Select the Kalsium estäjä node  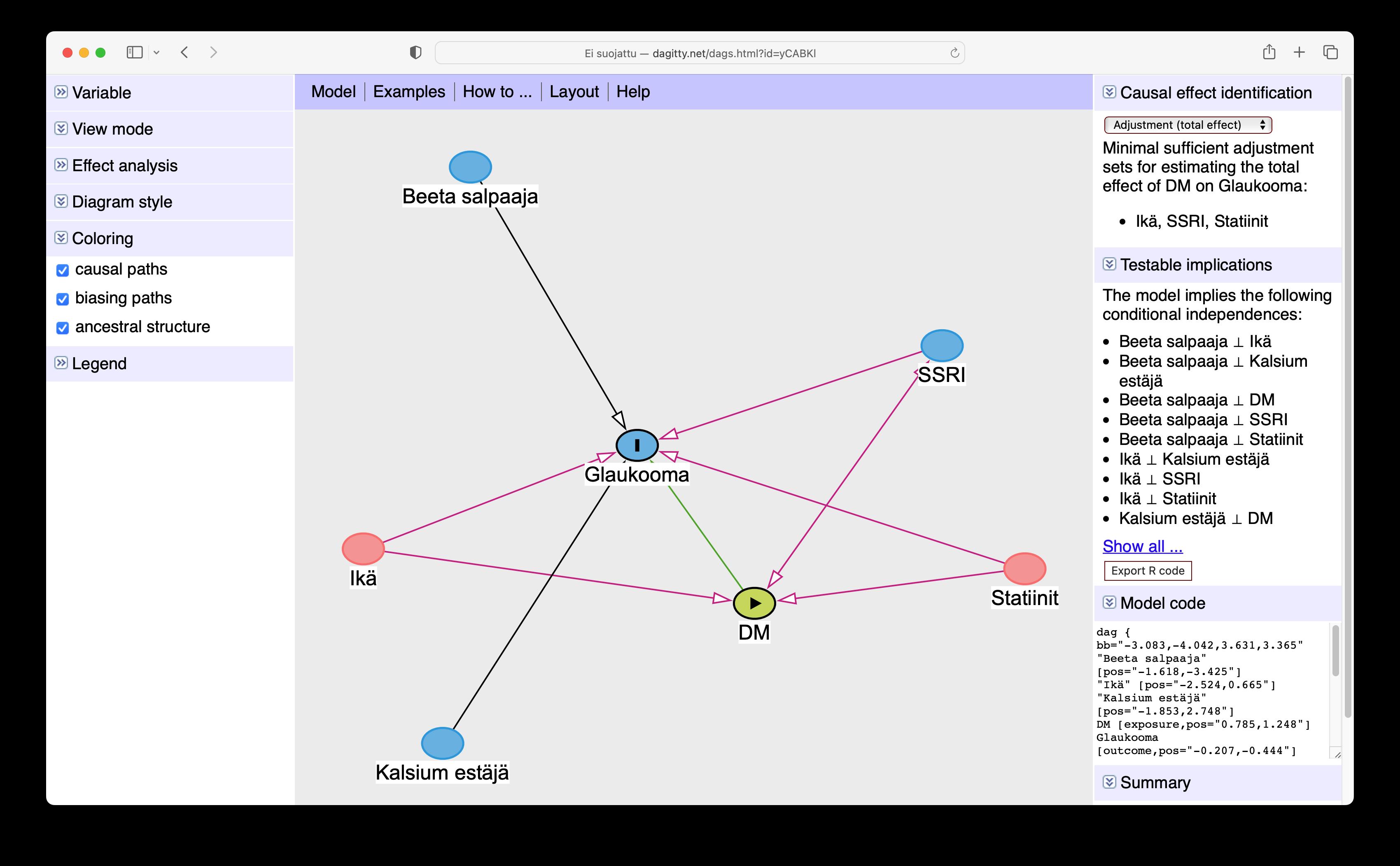(x=442, y=743)
